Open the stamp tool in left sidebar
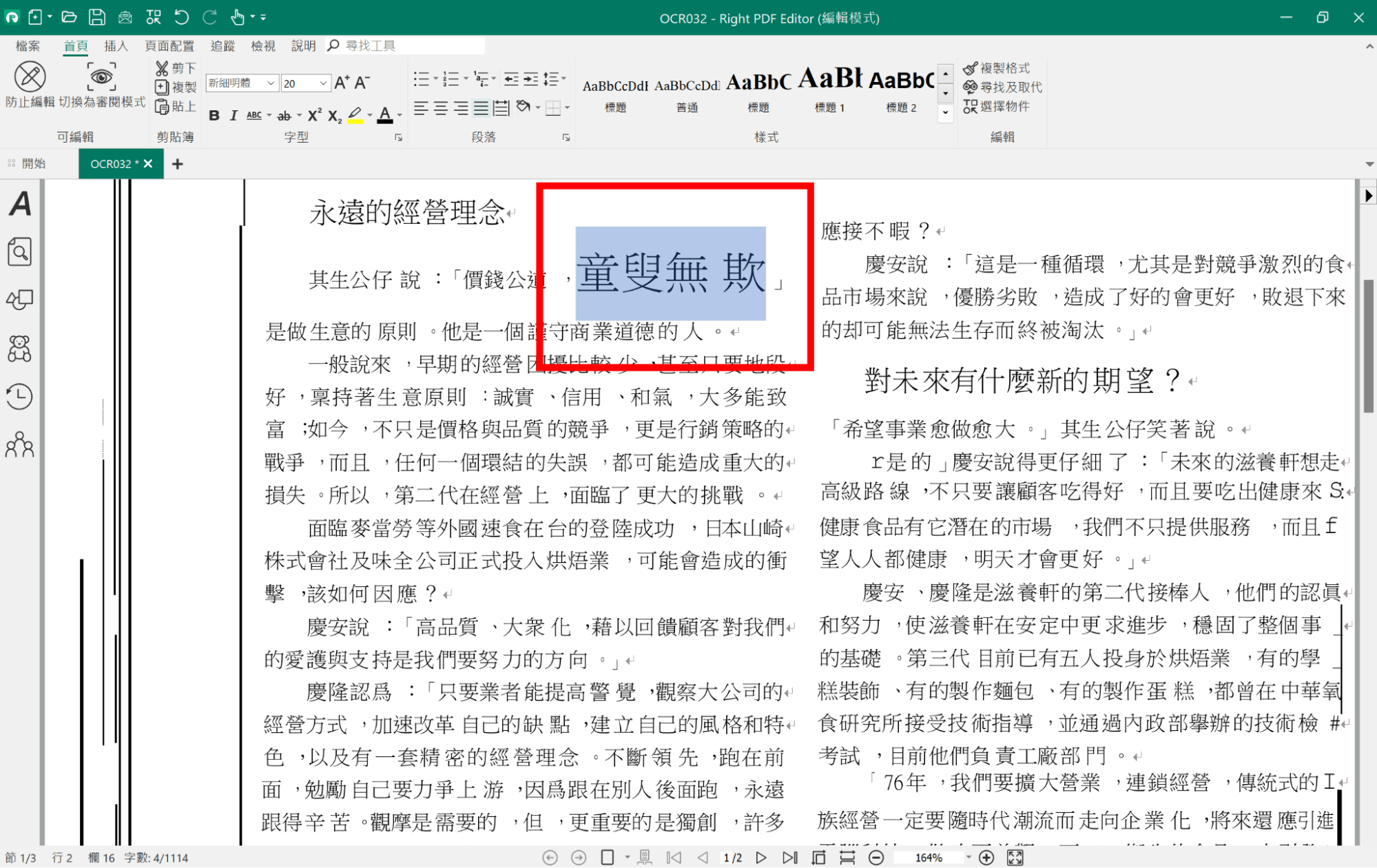The width and height of the screenshot is (1377, 868). point(19,349)
